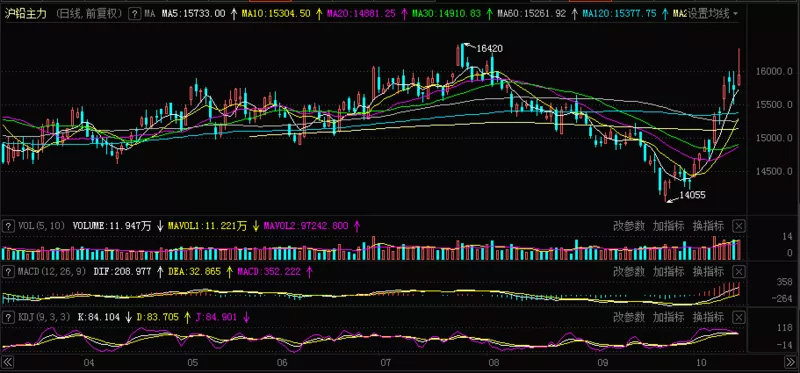Select 换指标 in the KDJ panel
Viewport: 800px width, 373px height.
[x=708, y=317]
